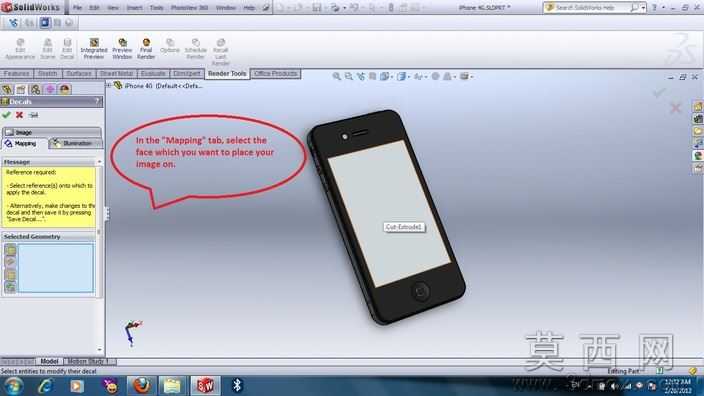Open Internet Explorer from taskbar
704x396 pixels.
point(45,386)
